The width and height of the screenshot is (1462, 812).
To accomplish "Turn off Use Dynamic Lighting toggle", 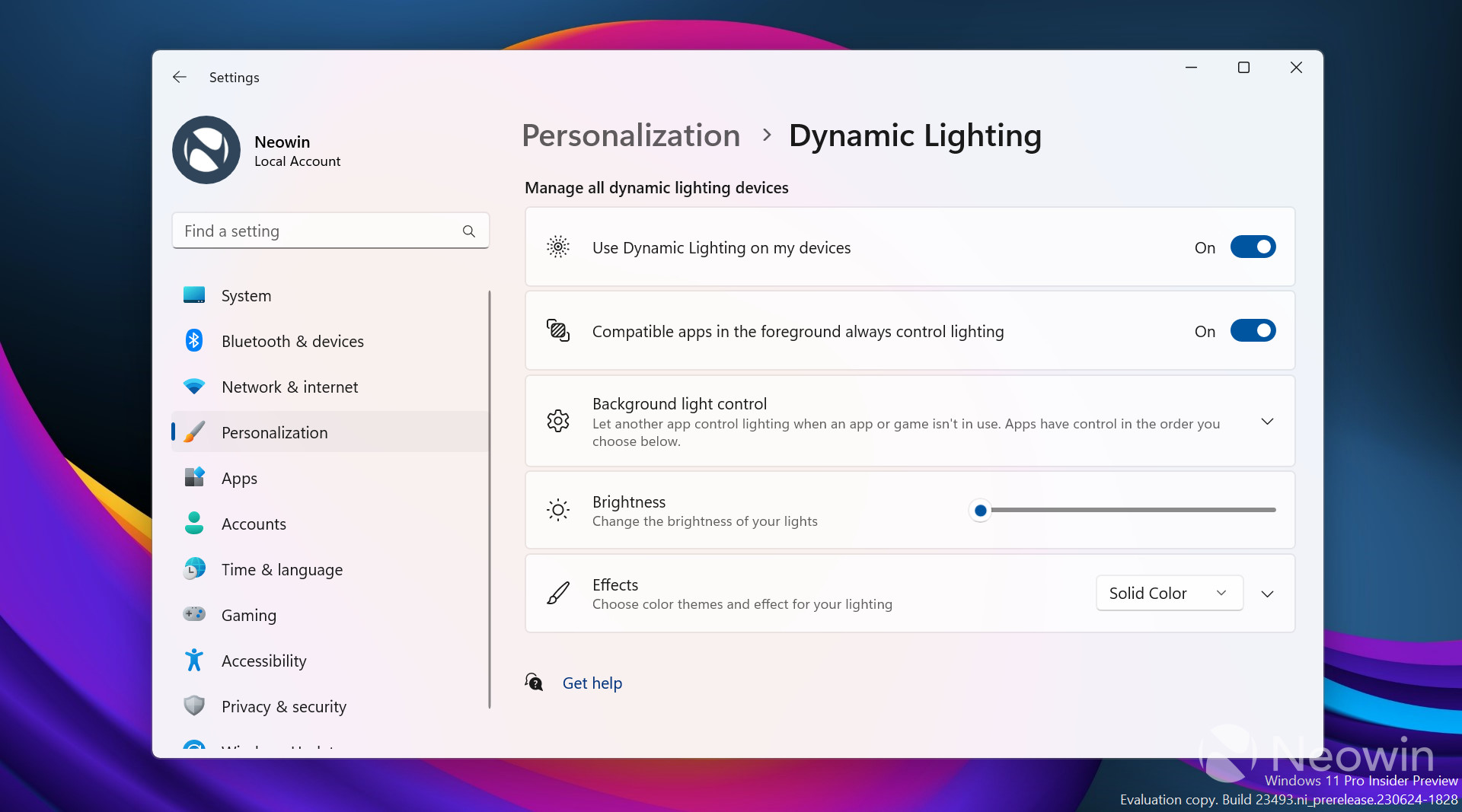I will coord(1253,247).
